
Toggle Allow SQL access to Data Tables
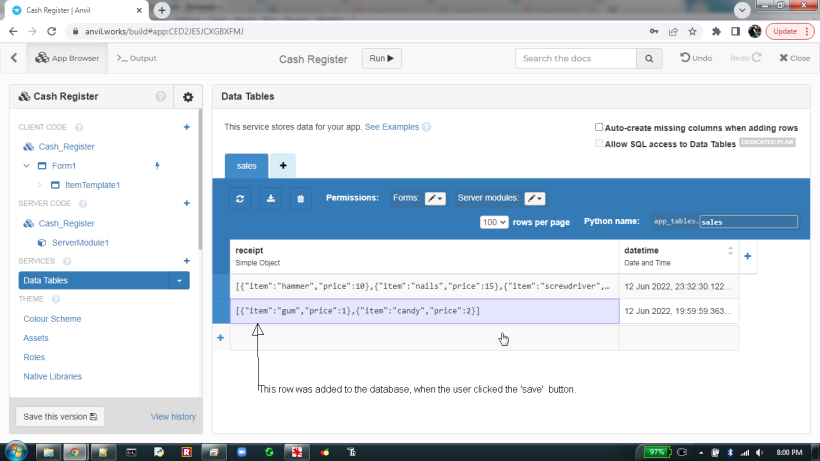pyautogui.click(x=599, y=144)
